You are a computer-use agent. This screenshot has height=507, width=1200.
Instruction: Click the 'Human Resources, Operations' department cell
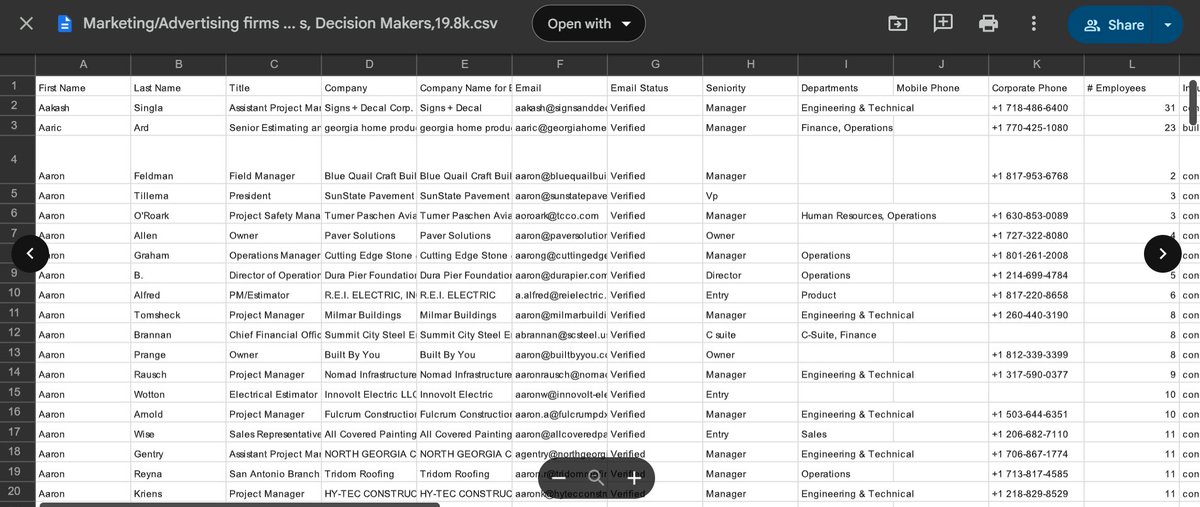[x=868, y=215]
